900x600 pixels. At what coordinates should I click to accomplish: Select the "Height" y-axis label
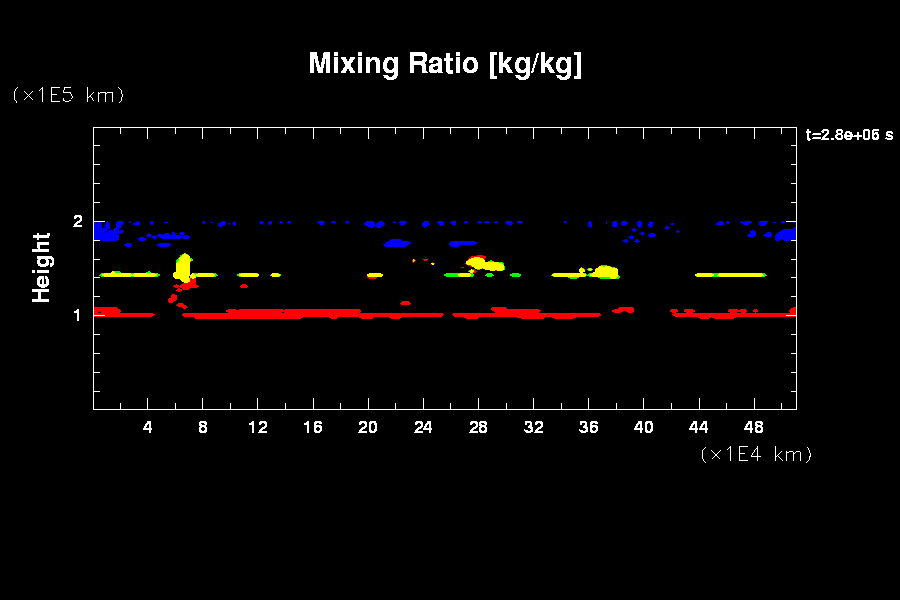click(x=42, y=267)
